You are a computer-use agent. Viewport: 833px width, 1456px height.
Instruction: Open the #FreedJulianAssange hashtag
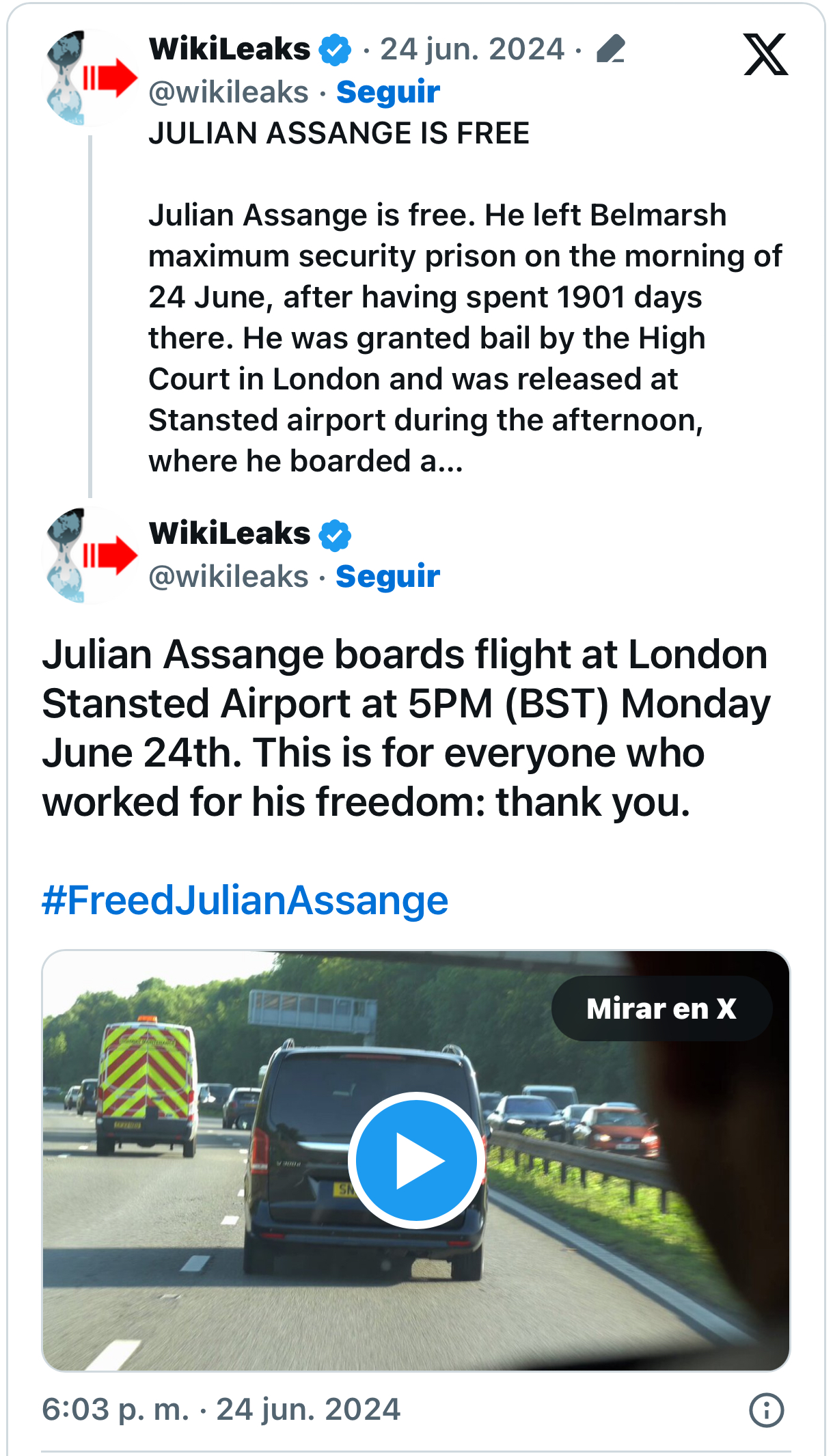click(245, 901)
